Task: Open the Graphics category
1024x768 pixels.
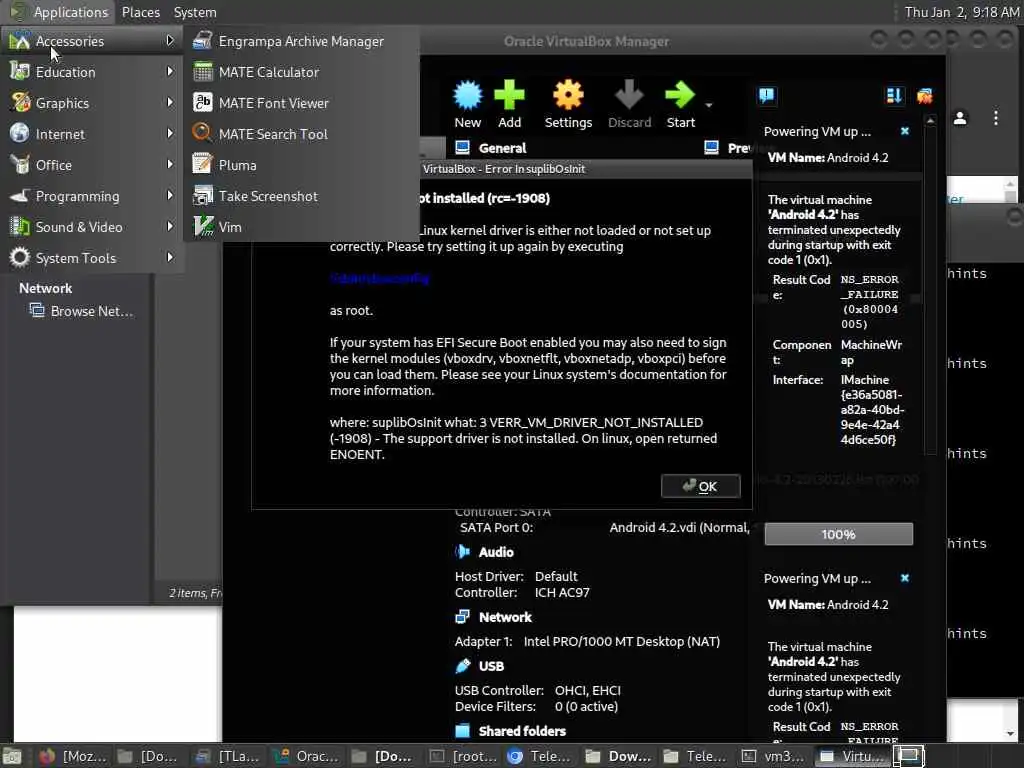Action: (x=91, y=103)
